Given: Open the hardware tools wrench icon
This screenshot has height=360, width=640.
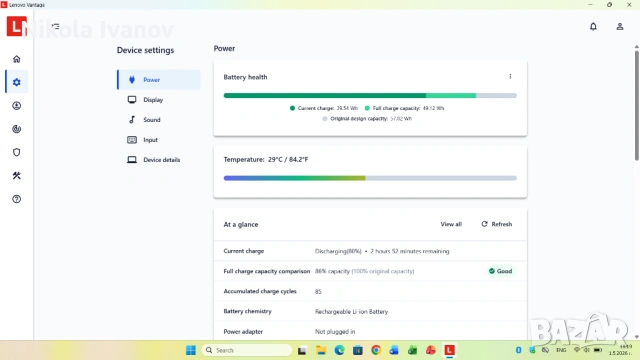Looking at the screenshot, I should (x=16, y=176).
